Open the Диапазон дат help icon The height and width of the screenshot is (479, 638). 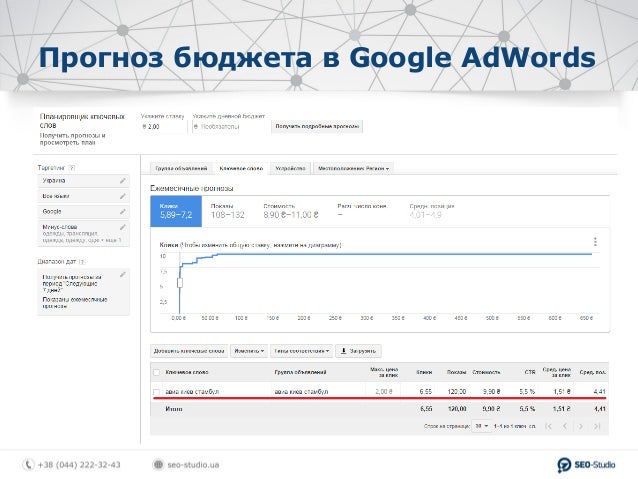(81, 262)
